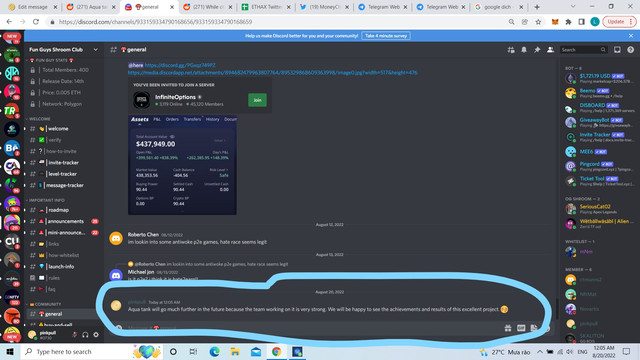The height and width of the screenshot is (360, 640).
Task: Open File Explorer from taskbar
Action: [x=235, y=351]
